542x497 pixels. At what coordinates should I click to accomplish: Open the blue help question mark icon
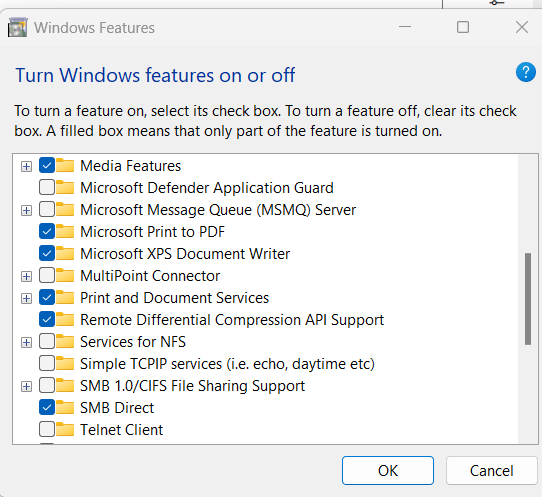pos(525,72)
